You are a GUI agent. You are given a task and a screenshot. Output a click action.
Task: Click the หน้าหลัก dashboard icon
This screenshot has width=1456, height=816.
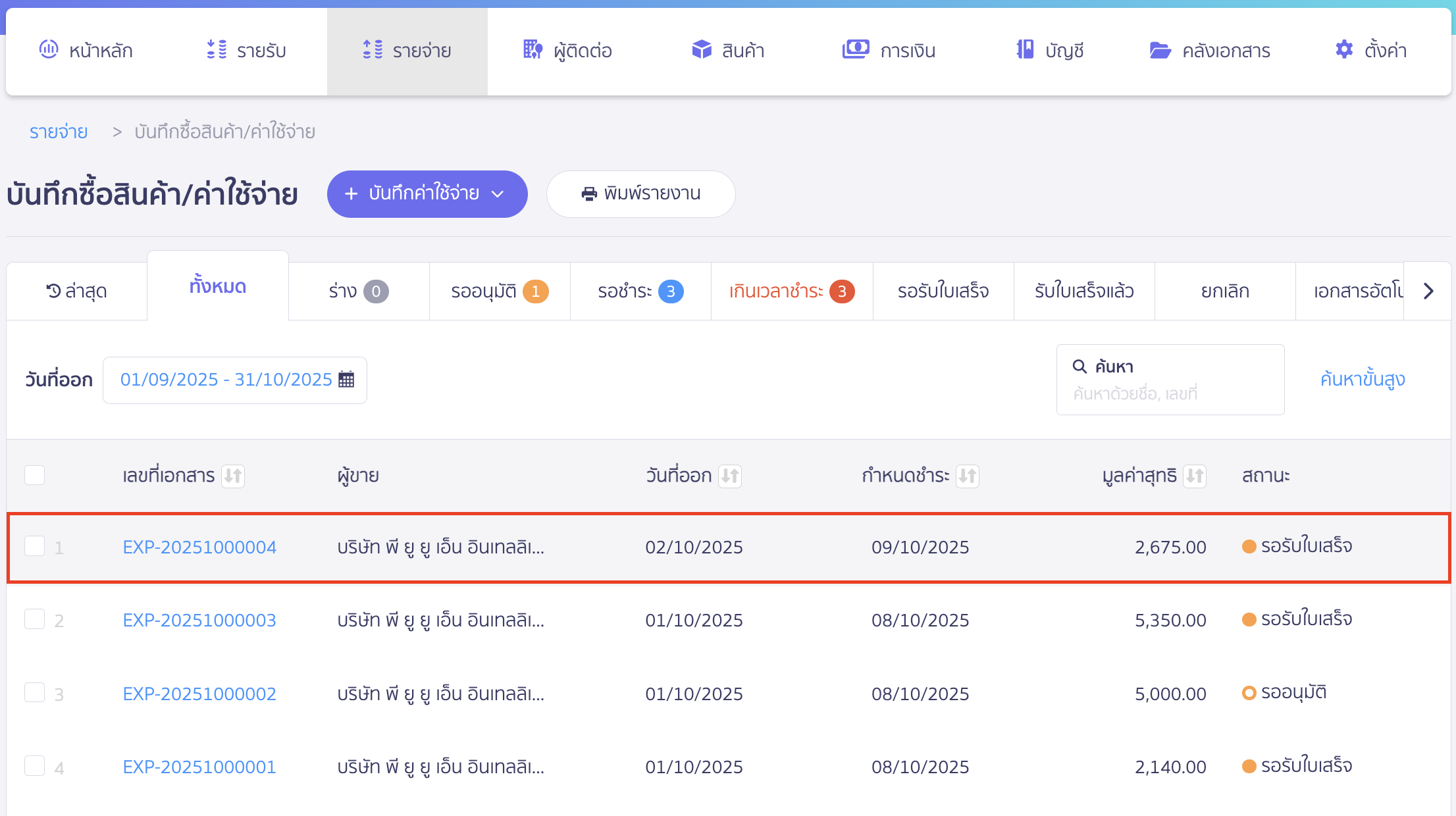pyautogui.click(x=49, y=49)
